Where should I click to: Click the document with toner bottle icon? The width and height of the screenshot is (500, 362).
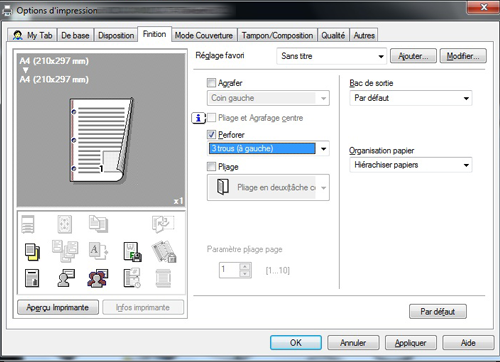[32, 278]
